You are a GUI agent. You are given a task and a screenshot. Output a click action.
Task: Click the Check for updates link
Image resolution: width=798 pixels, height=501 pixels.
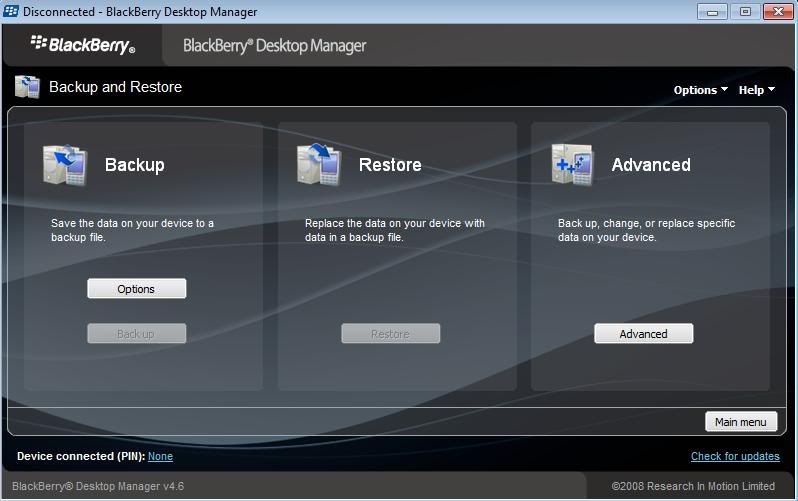pyautogui.click(x=735, y=456)
